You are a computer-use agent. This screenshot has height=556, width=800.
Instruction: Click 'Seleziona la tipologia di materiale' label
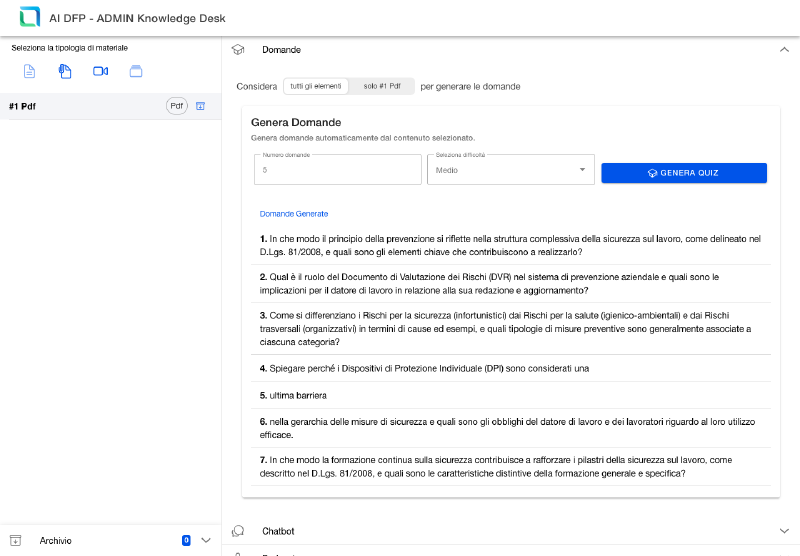[x=70, y=48]
